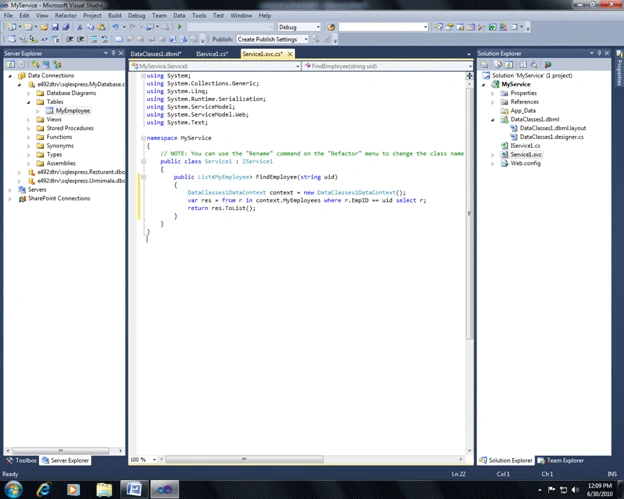Image resolution: width=624 pixels, height=499 pixels.
Task: Toggle bookmark on the current line
Action: click(x=119, y=39)
